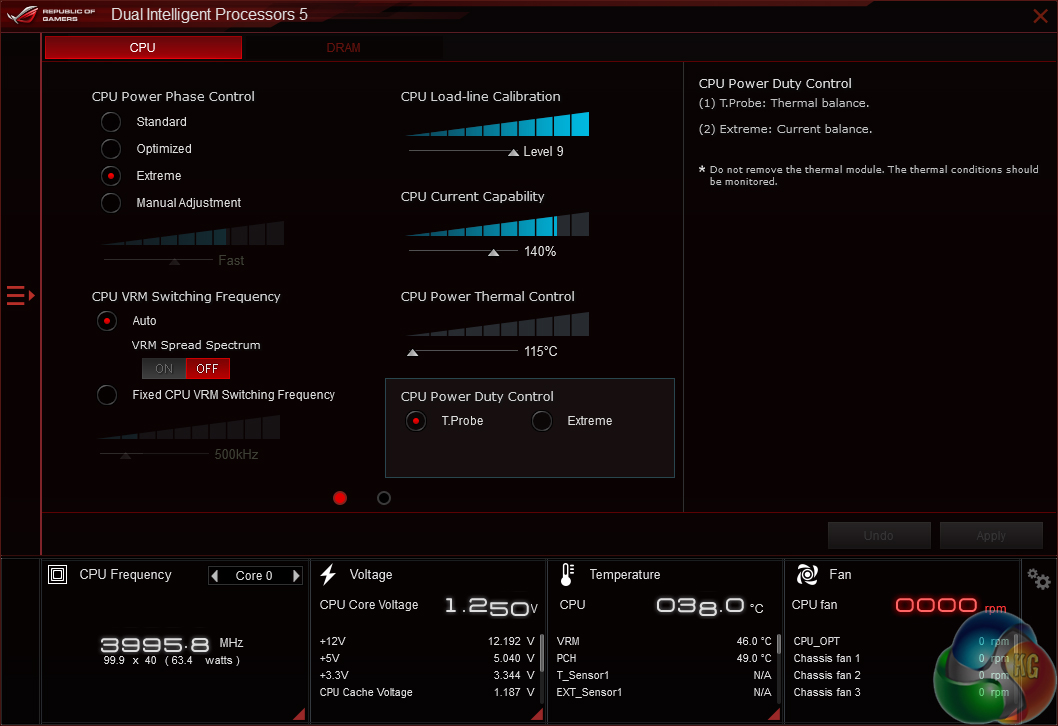1058x726 pixels.
Task: Click the Temperature thermometer icon
Action: coord(567,574)
